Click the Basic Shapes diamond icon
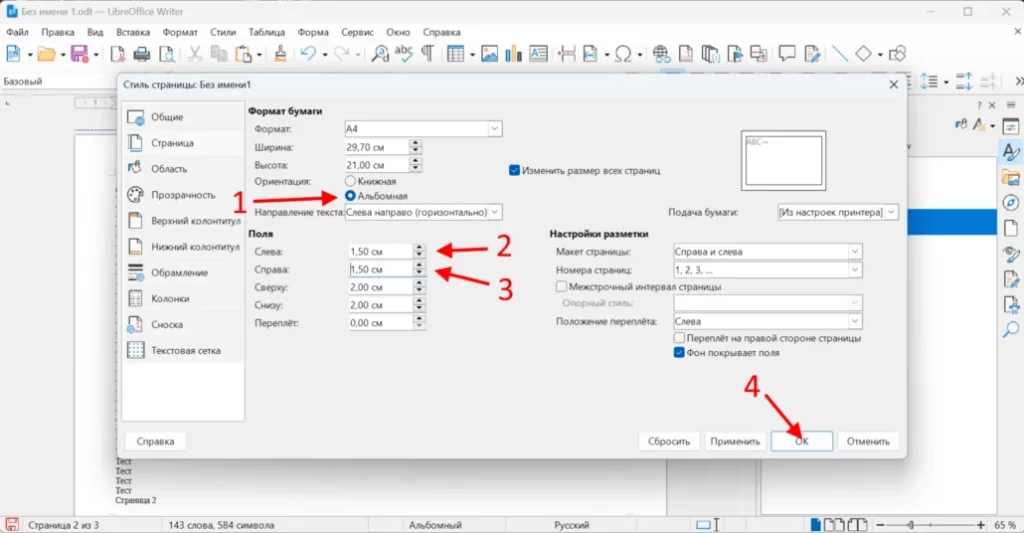The height and width of the screenshot is (533, 1024). coord(863,54)
